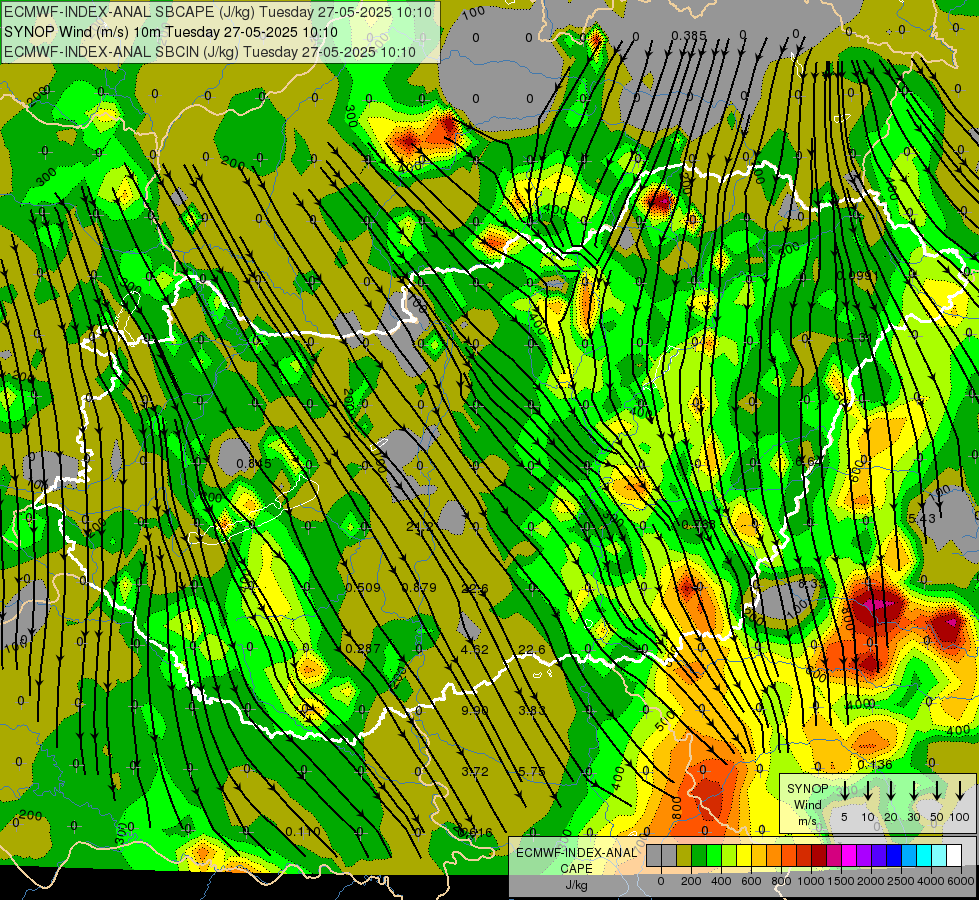Click the map value 0.845

click(x=254, y=463)
